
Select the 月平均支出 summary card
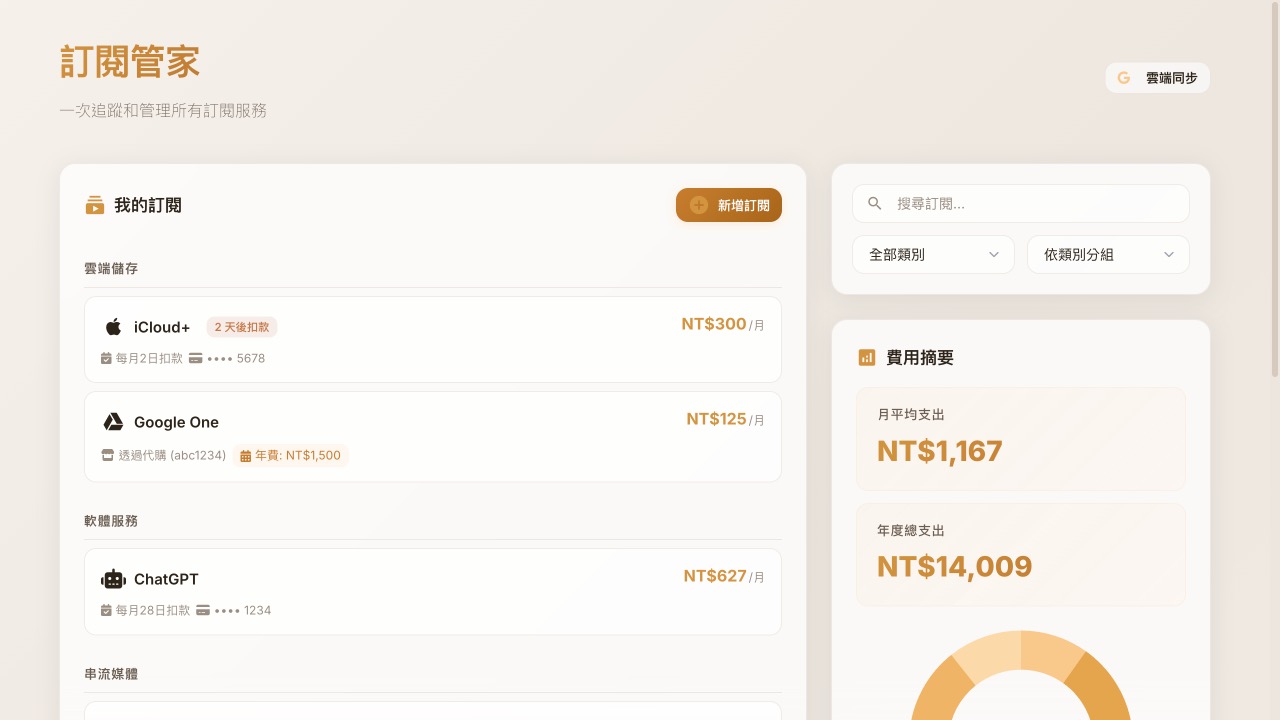coord(1020,439)
